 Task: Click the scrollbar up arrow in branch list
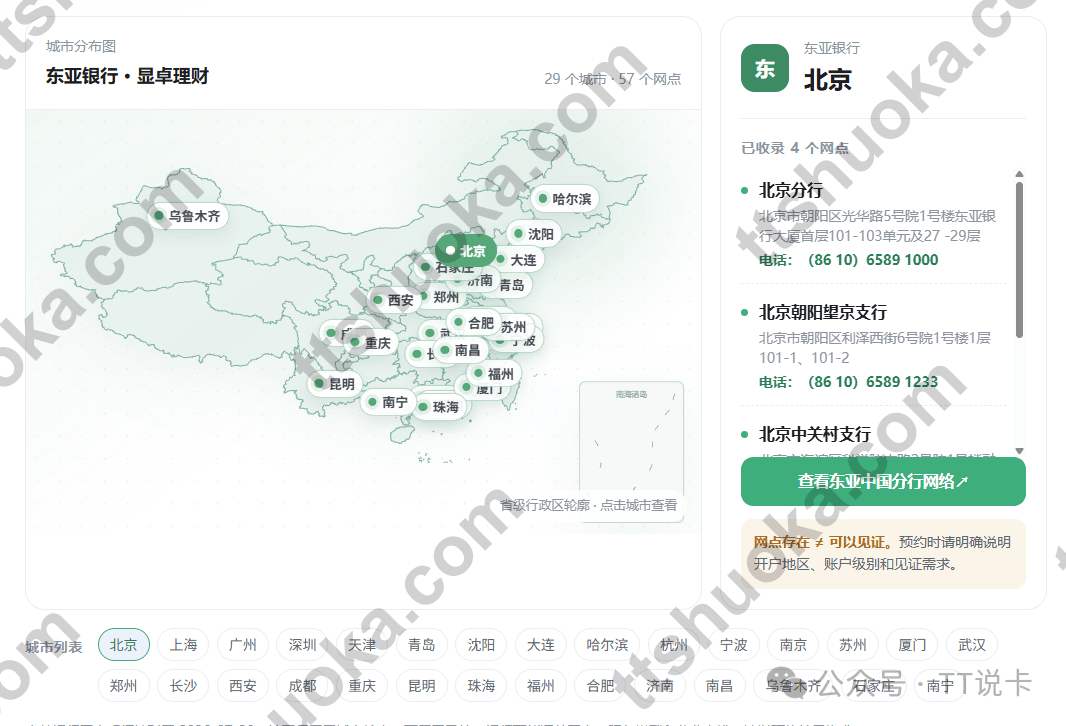[x=1019, y=174]
